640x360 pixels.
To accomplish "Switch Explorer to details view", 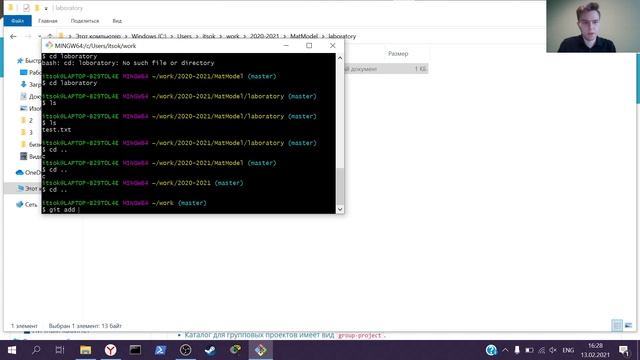I will pyautogui.click(x=617, y=325).
